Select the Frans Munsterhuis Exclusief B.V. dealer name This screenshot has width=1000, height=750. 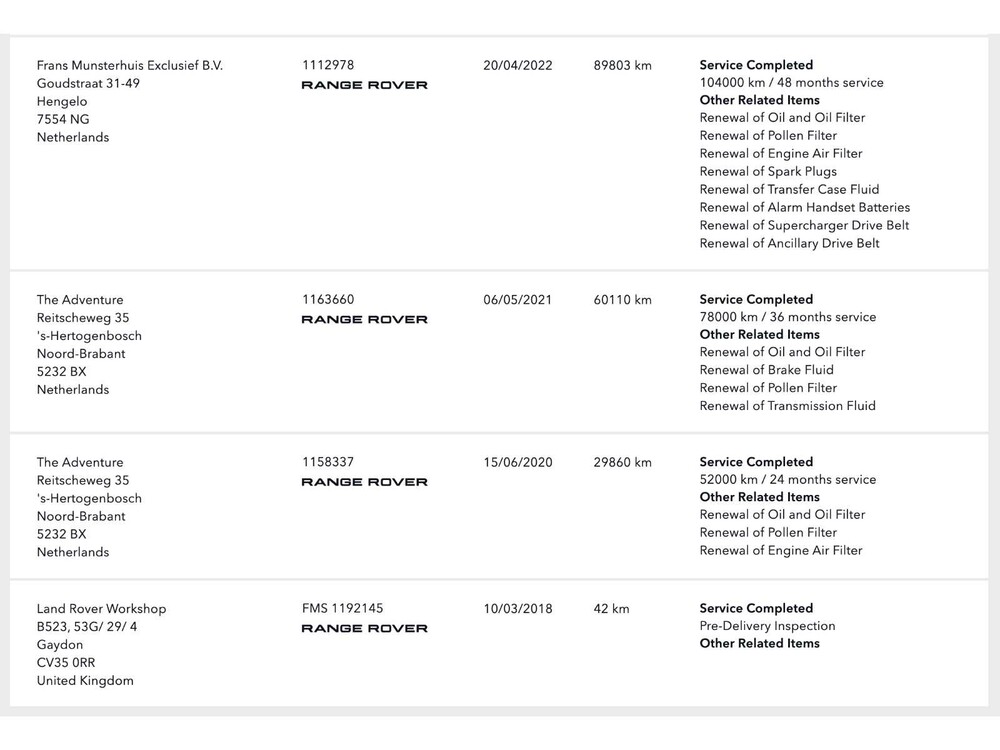[x=130, y=66]
